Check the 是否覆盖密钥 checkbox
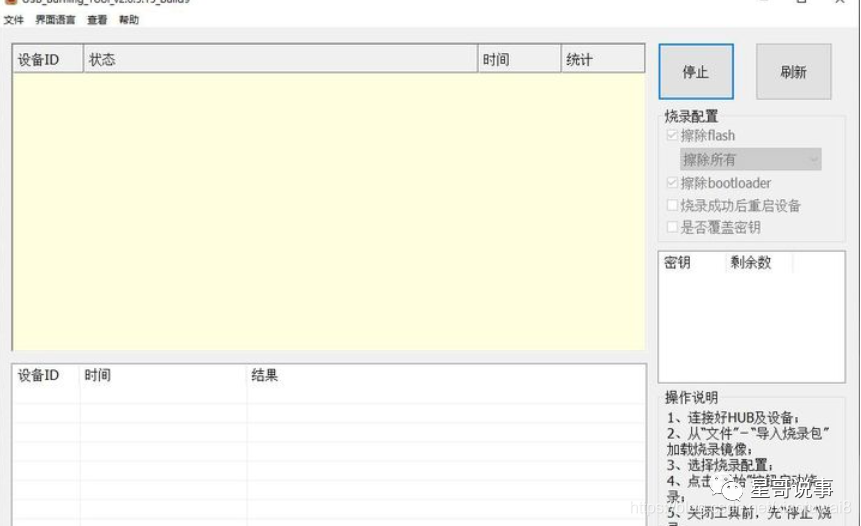Viewport: 861px width, 526px height. tap(673, 228)
